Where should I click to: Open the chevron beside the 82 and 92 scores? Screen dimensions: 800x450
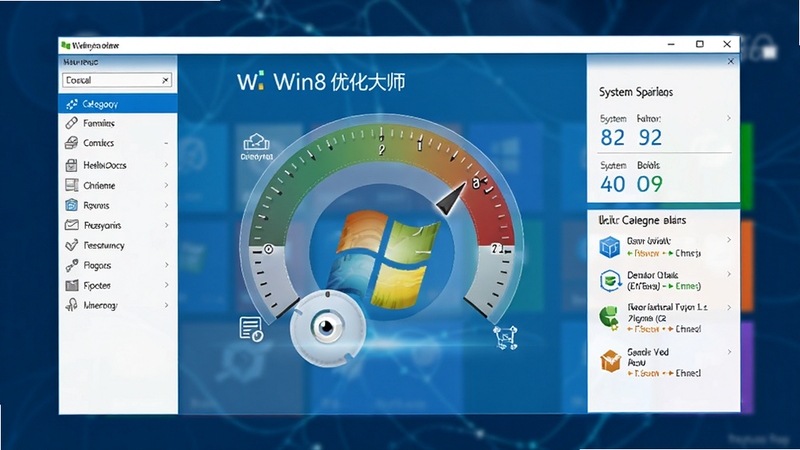click(x=729, y=118)
